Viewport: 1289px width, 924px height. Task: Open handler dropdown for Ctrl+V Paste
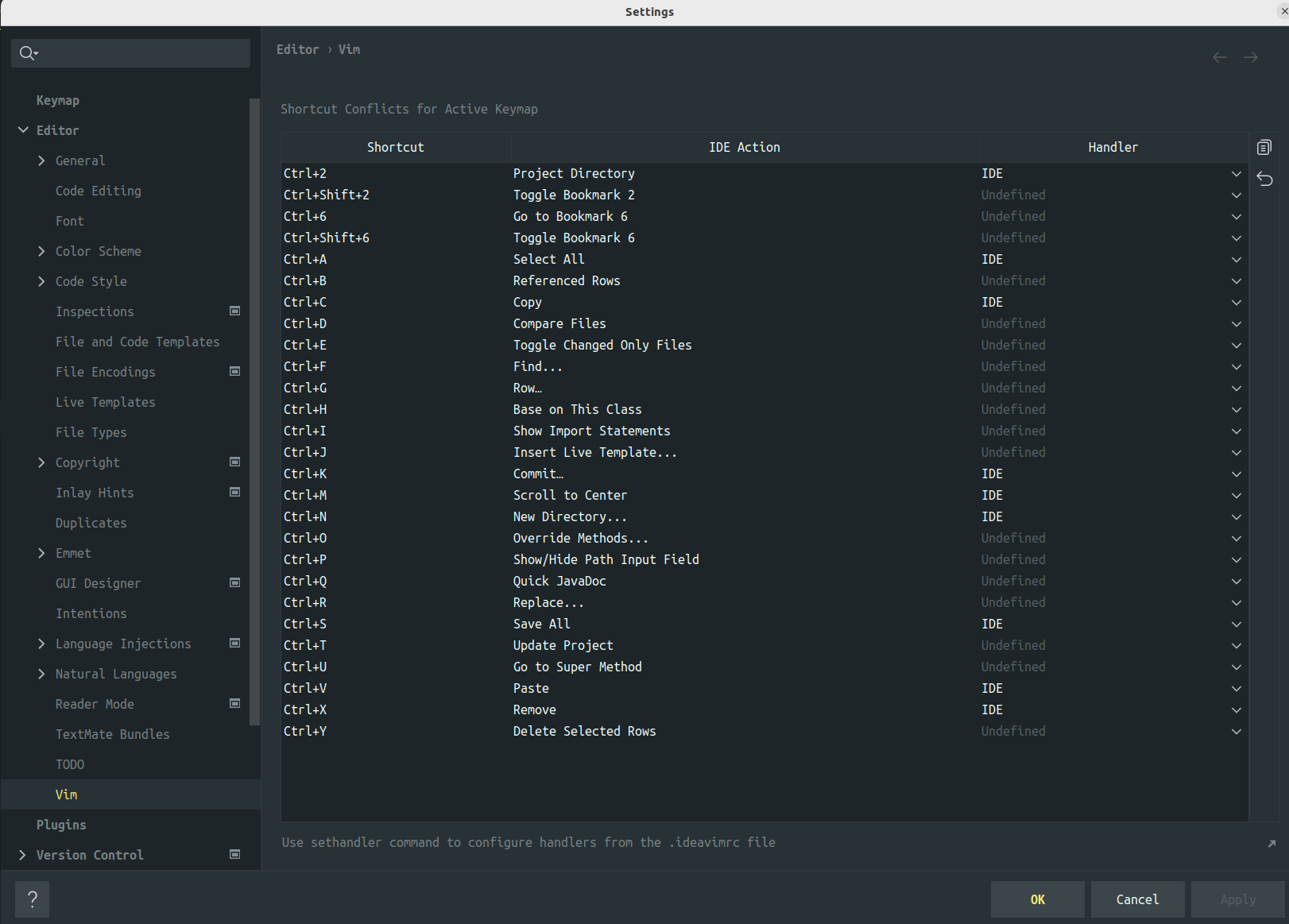click(1236, 689)
